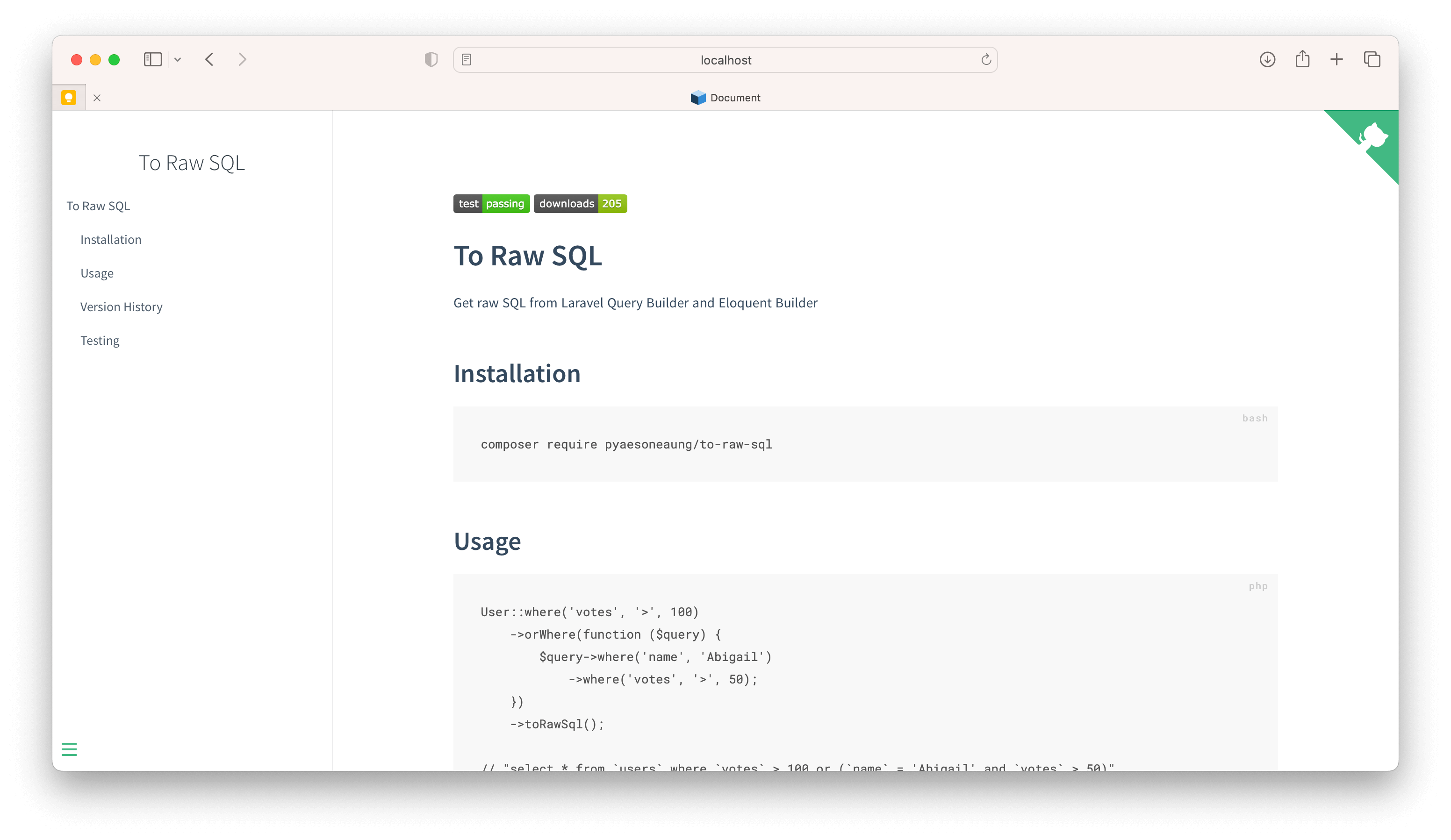The image size is (1451, 840).
Task: Reload the localhost page
Action: click(986, 59)
